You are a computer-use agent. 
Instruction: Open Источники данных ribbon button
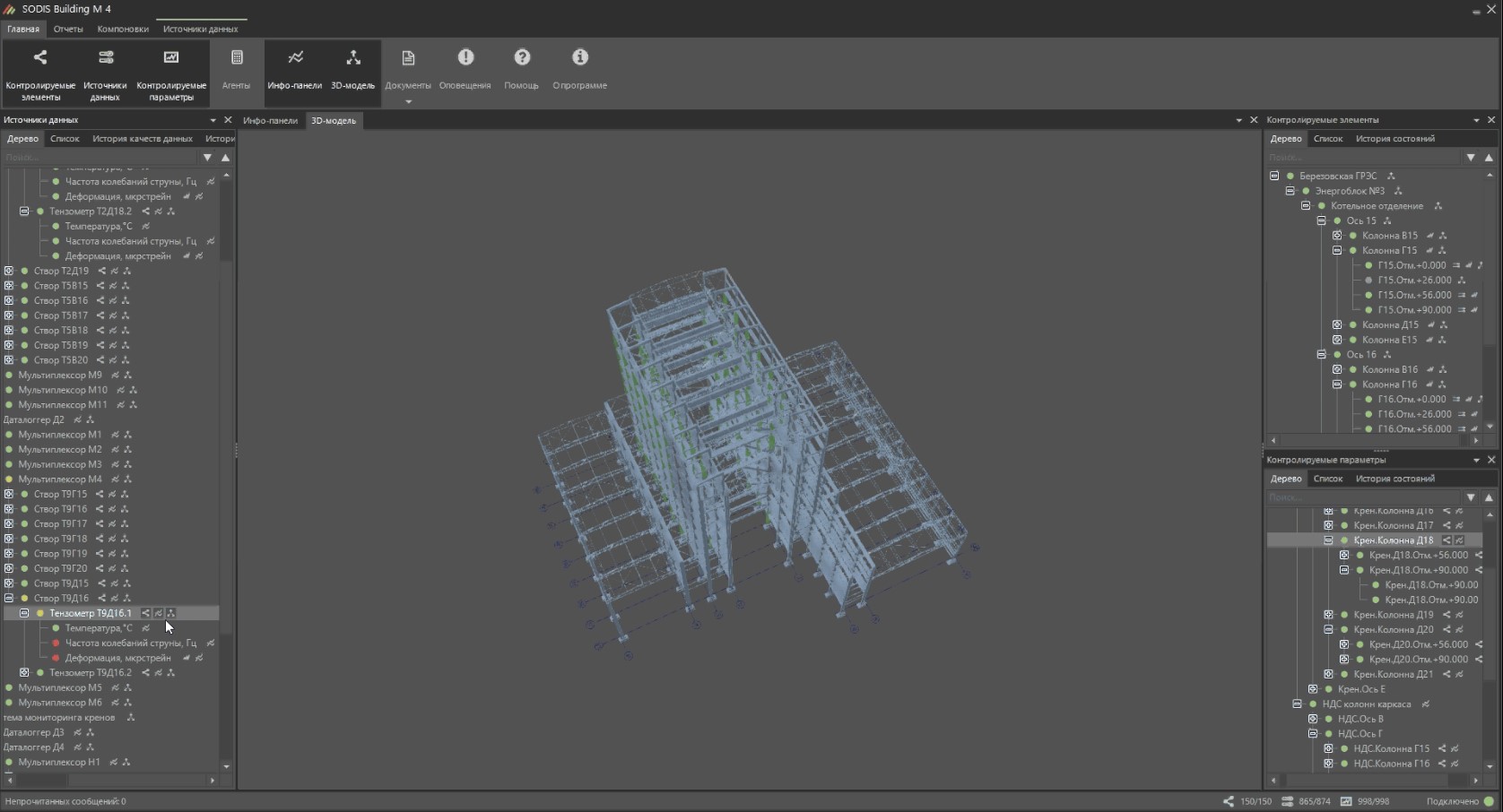point(105,73)
